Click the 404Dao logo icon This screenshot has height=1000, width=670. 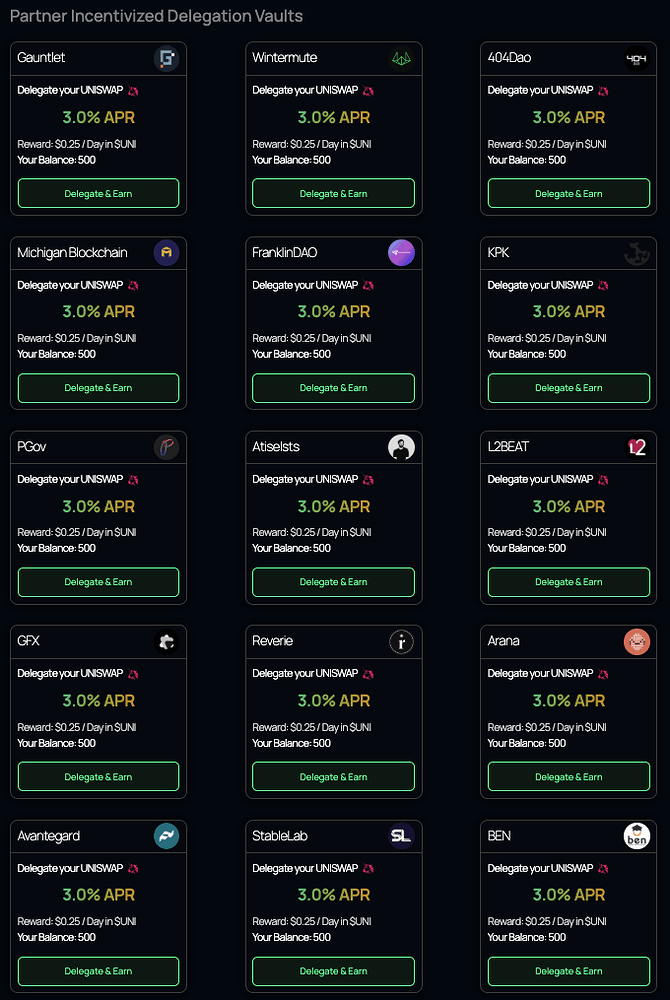pyautogui.click(x=636, y=59)
